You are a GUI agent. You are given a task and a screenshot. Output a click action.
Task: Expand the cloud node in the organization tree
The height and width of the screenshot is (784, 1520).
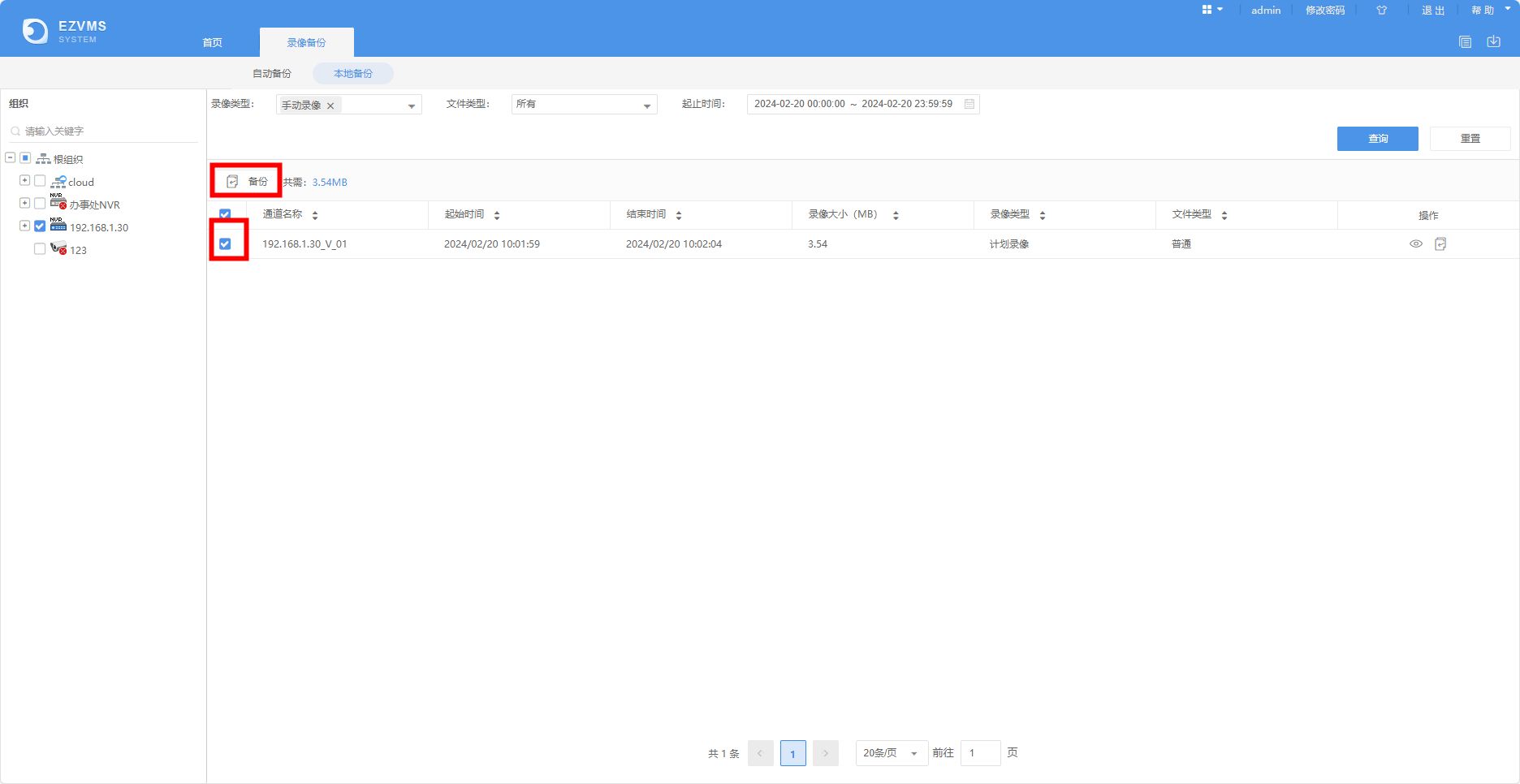click(x=24, y=180)
